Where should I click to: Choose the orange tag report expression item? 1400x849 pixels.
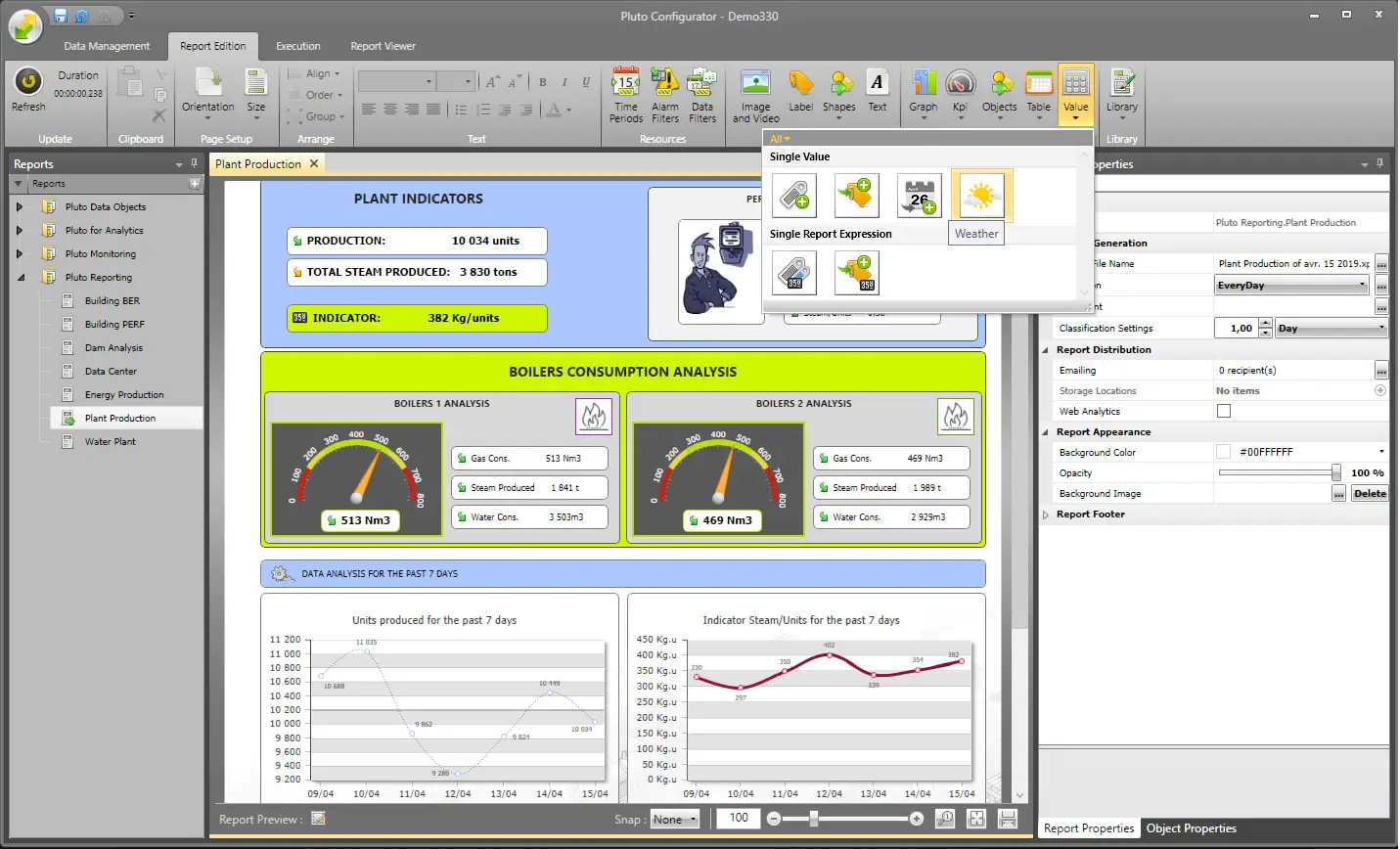[x=856, y=272]
